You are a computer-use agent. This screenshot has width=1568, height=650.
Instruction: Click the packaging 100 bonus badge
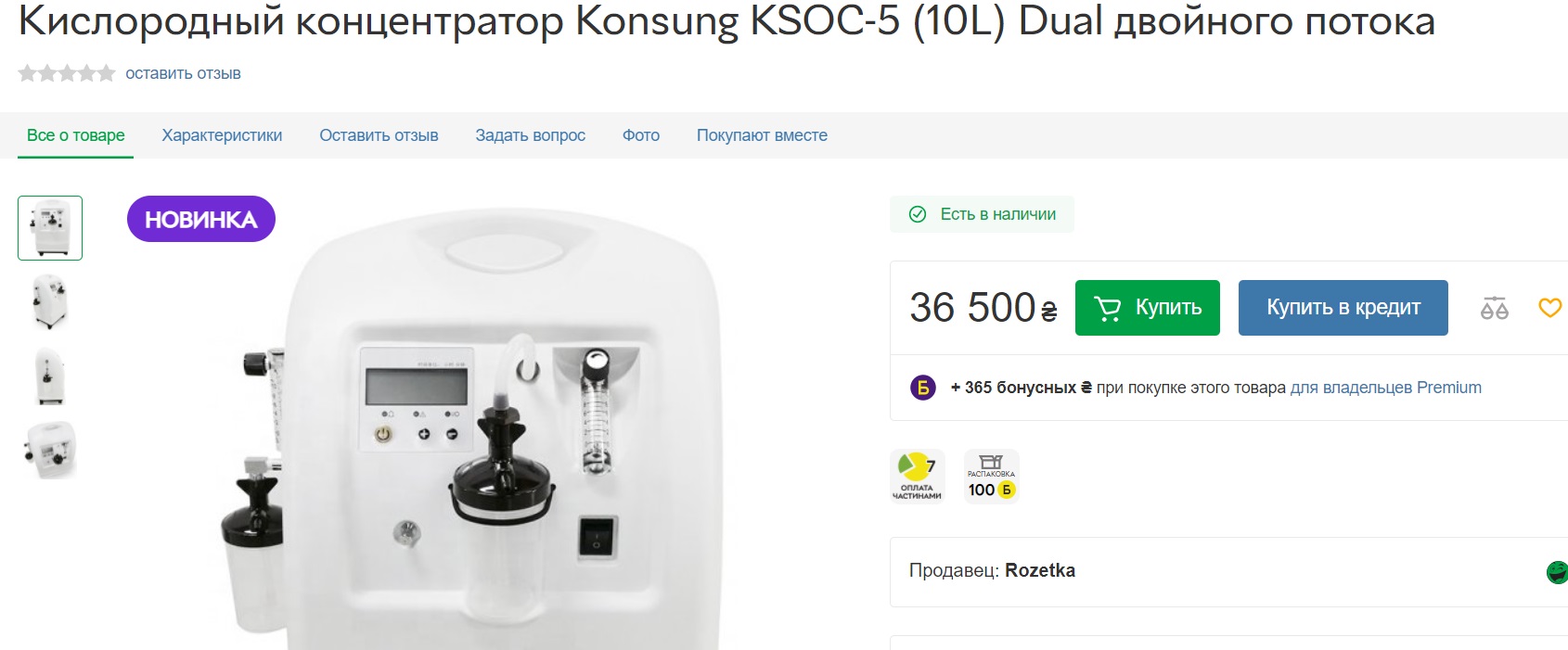pyautogui.click(x=991, y=477)
